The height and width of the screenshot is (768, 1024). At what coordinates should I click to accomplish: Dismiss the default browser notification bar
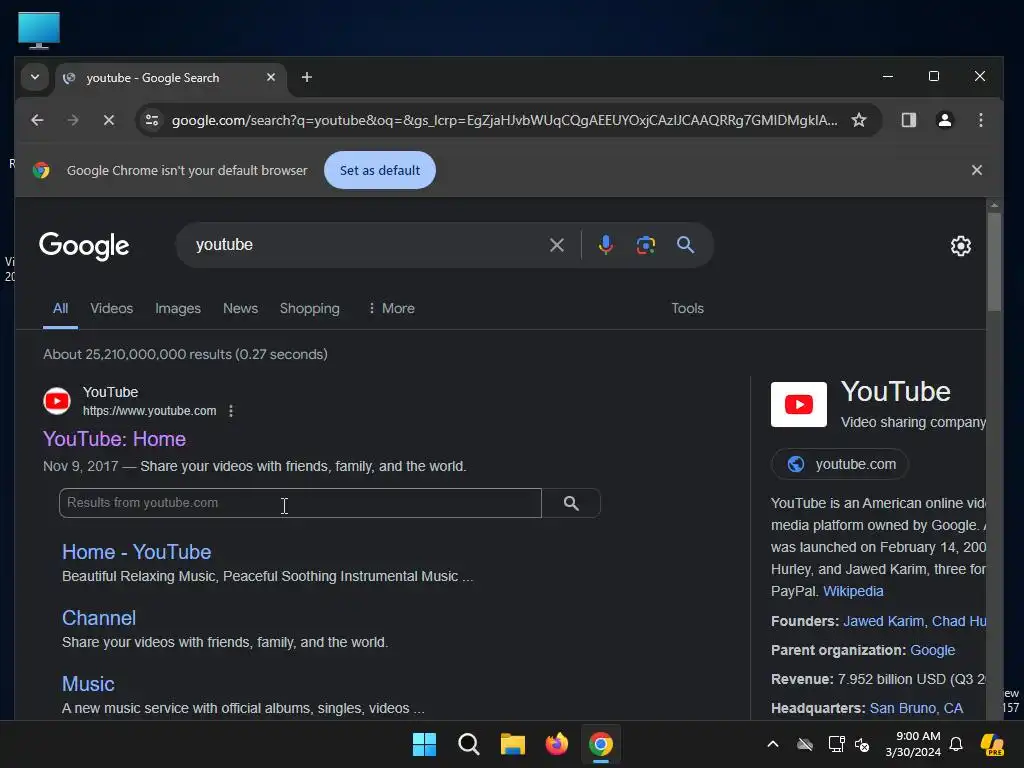(x=976, y=170)
